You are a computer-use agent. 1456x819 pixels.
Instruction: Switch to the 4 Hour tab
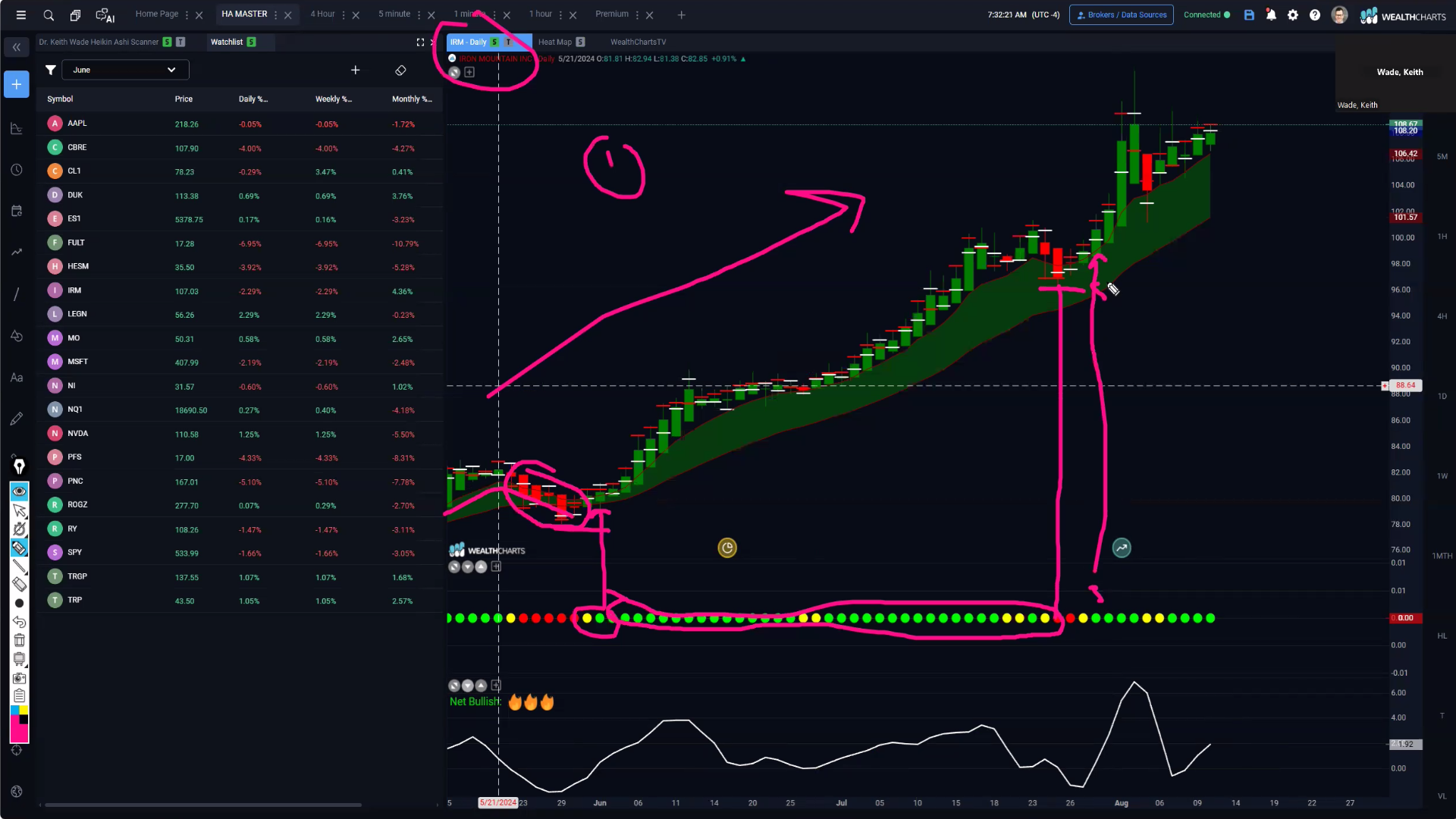pos(322,14)
